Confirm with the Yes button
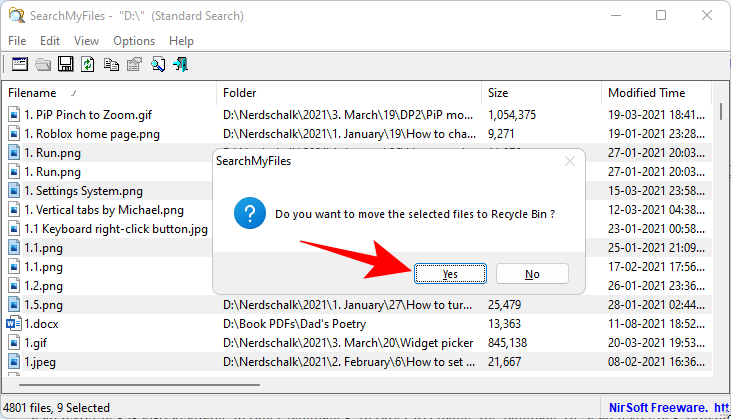 (450, 273)
